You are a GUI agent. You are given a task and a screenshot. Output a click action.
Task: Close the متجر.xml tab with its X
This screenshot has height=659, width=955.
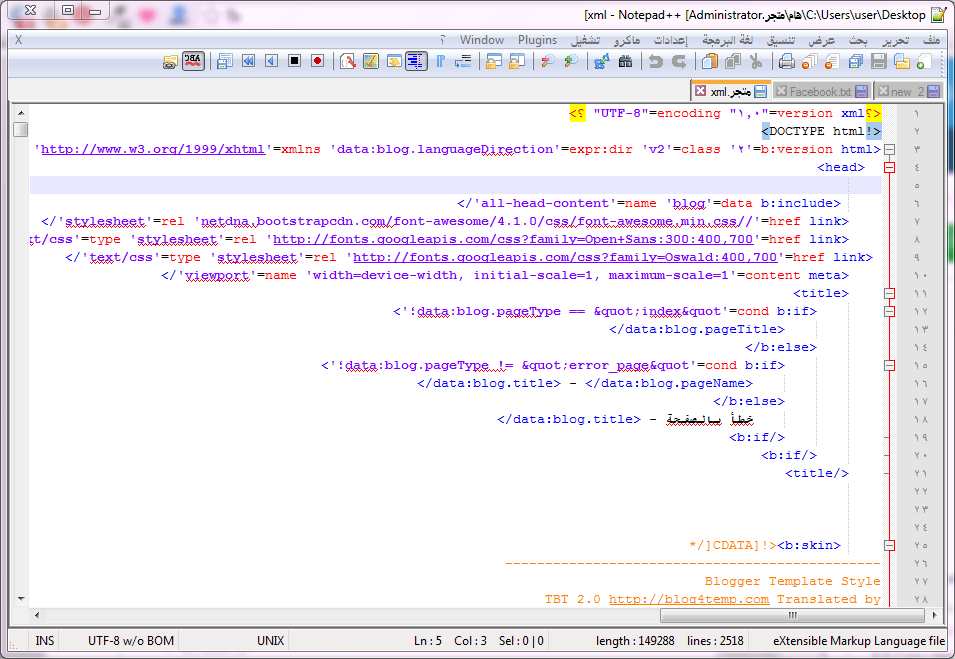pyautogui.click(x=700, y=91)
